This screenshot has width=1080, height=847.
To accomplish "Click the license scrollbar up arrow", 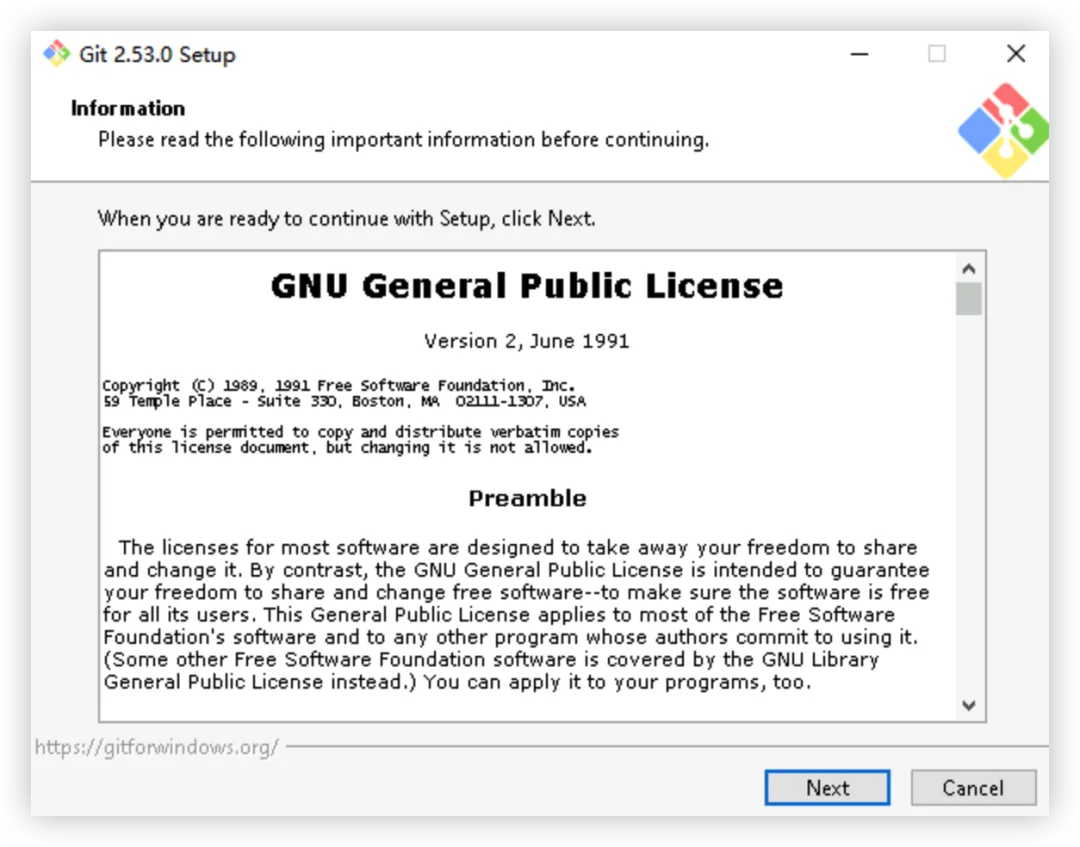I will point(969,269).
